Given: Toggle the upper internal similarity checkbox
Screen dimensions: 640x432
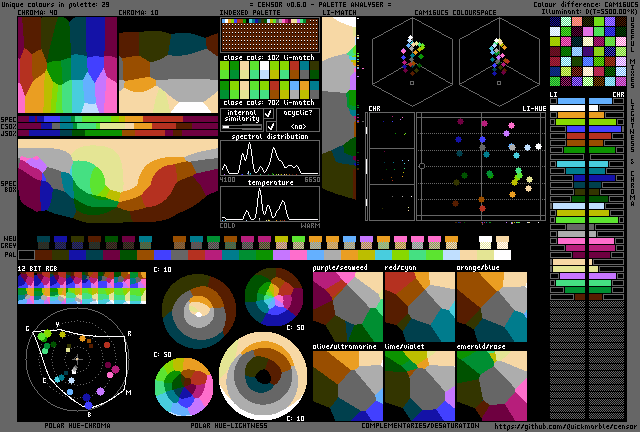Looking at the screenshot, I should 269,114.
